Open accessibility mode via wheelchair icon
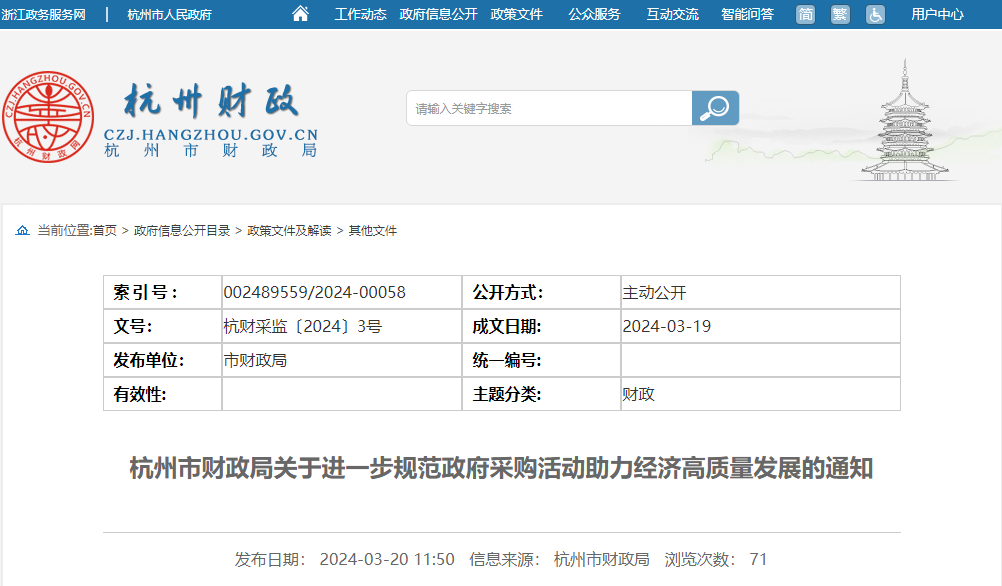The width and height of the screenshot is (1002, 586). click(875, 14)
